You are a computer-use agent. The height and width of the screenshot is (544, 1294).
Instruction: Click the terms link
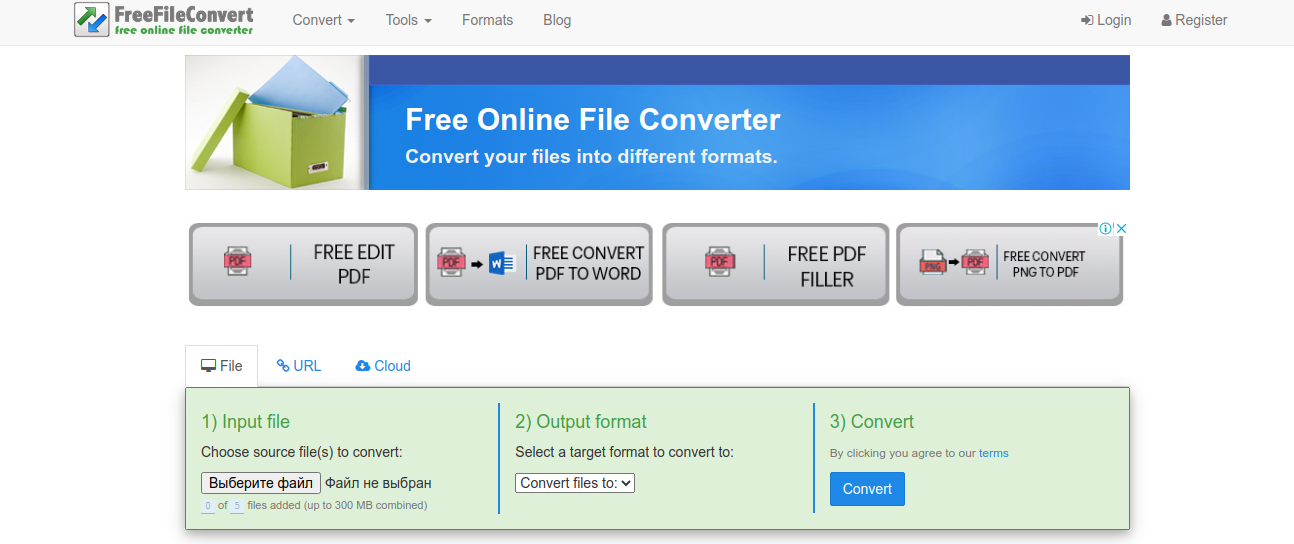pyautogui.click(x=994, y=453)
